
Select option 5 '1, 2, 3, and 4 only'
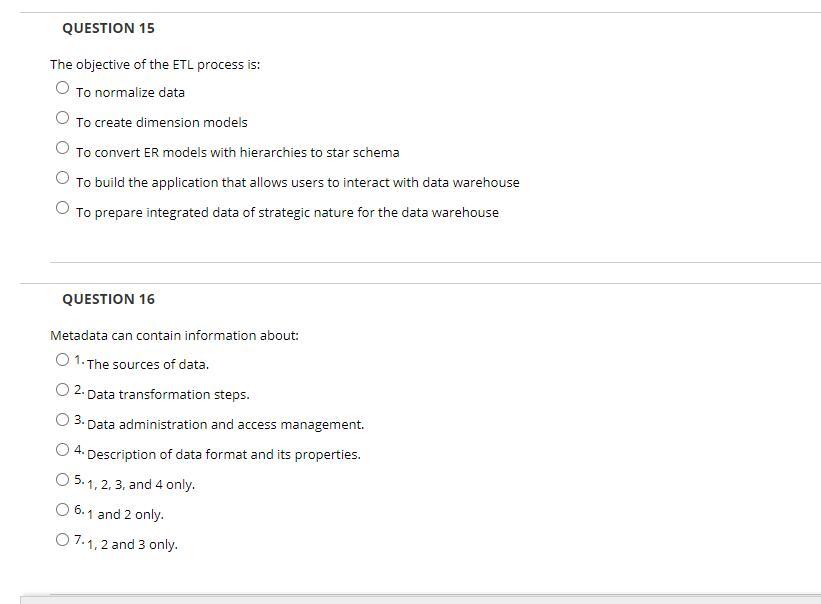click(x=62, y=478)
